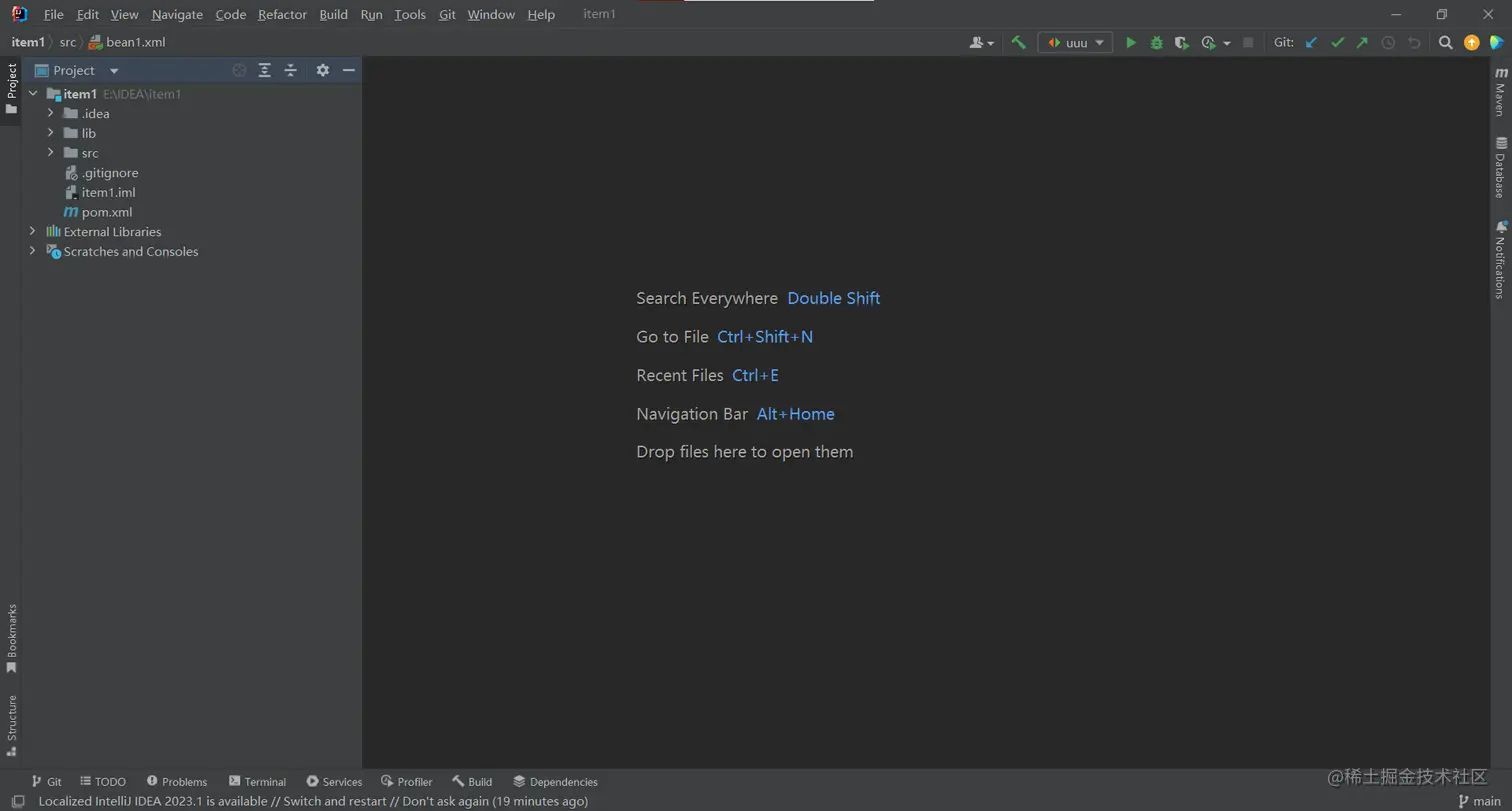Open the Window menu
Viewport: 1512px width, 811px height.
point(491,14)
